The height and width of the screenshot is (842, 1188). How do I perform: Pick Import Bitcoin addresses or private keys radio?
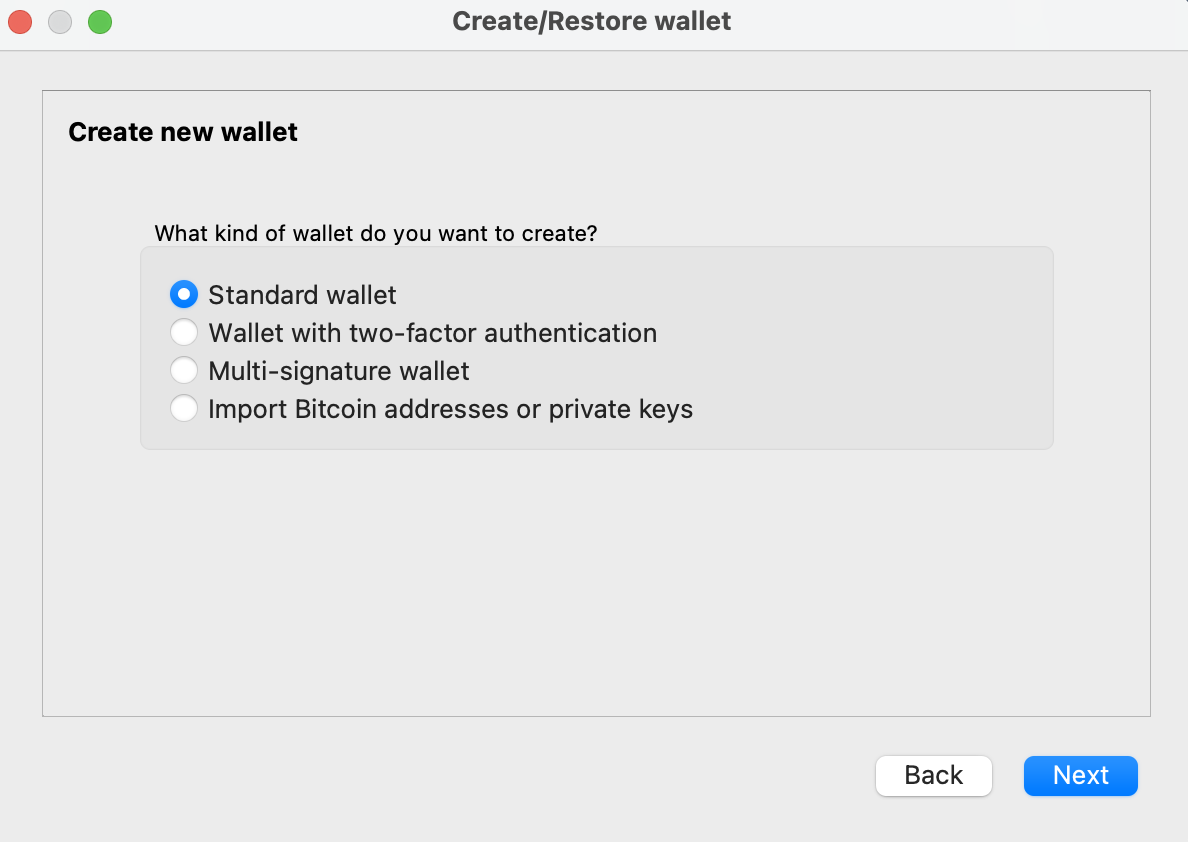184,409
